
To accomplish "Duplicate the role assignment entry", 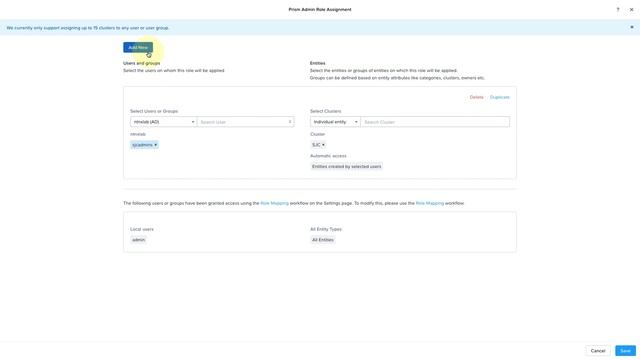I will click(500, 97).
